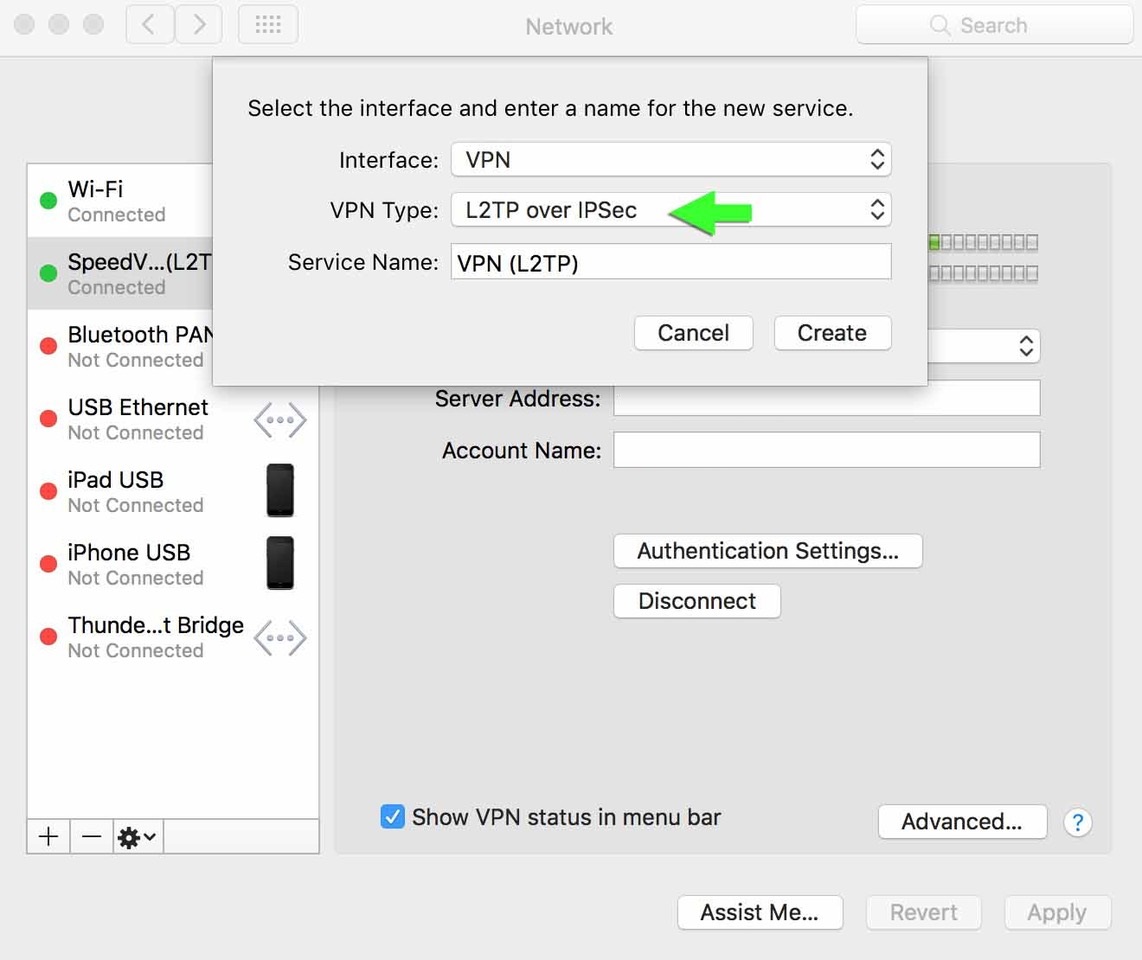Click the Service Name text field
Image resolution: width=1142 pixels, height=960 pixels.
[670, 262]
